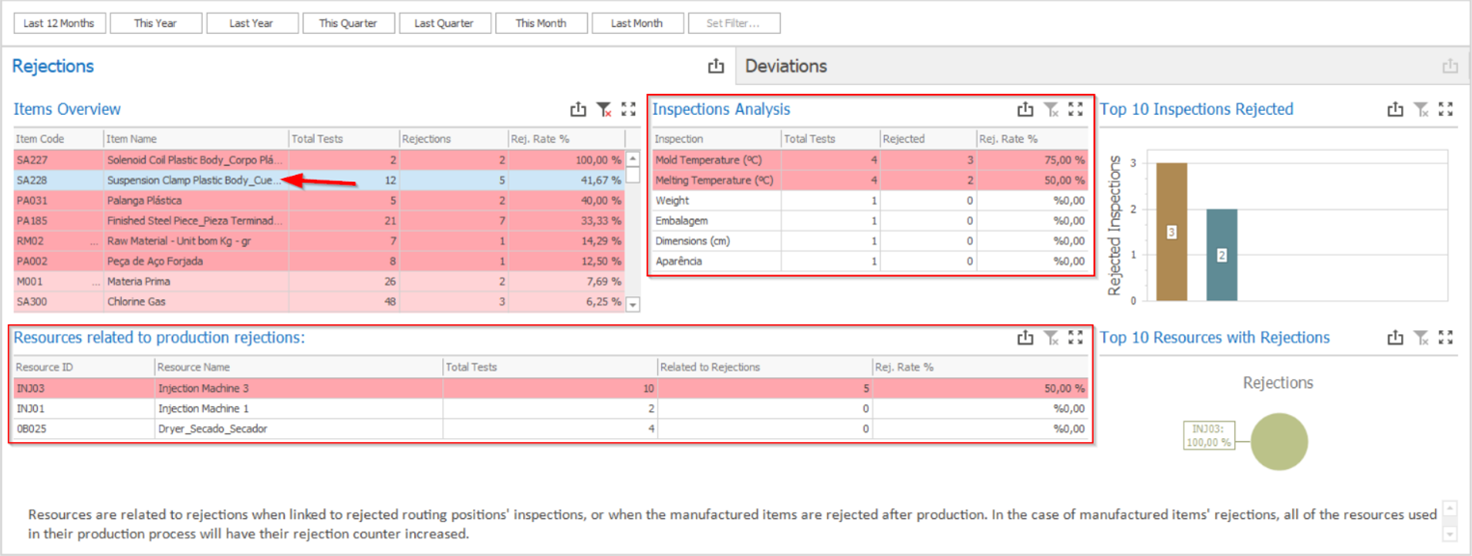Clear the filter on Items Overview
The image size is (1472, 556).
pyautogui.click(x=604, y=110)
